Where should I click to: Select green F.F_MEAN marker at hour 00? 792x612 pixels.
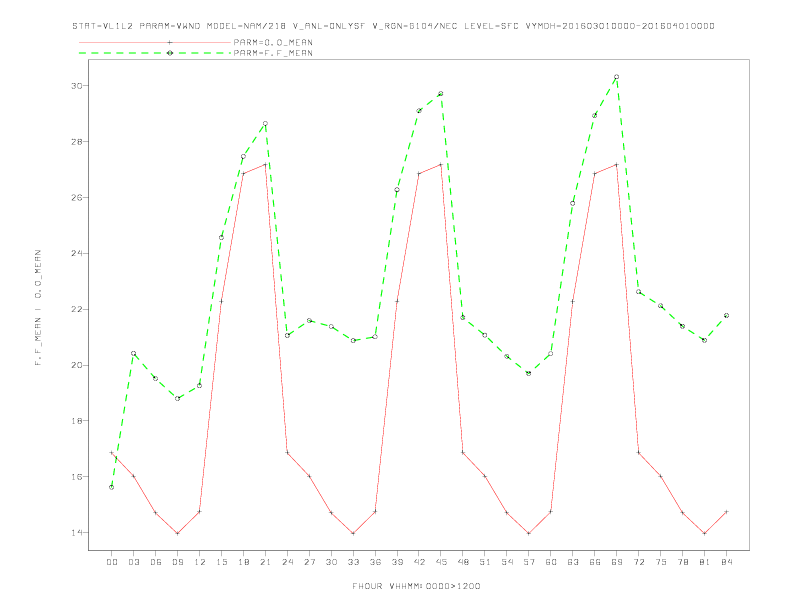click(112, 487)
